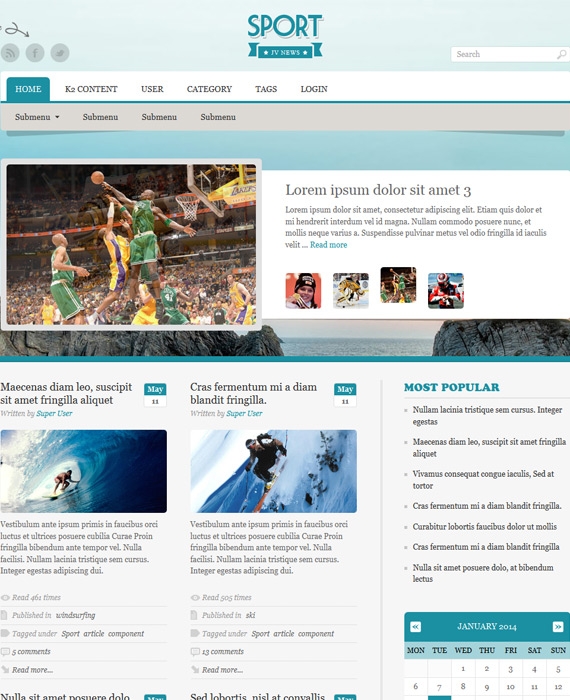Open the LOGIN menu item
The width and height of the screenshot is (570, 700).
tap(314, 89)
